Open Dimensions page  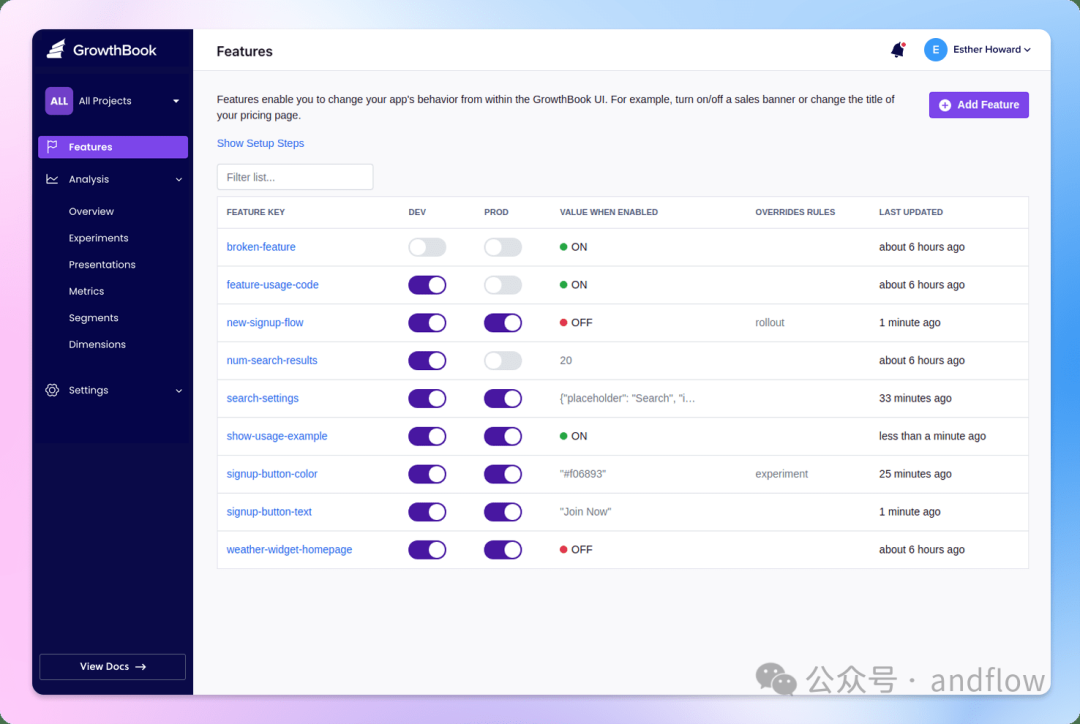(x=97, y=344)
